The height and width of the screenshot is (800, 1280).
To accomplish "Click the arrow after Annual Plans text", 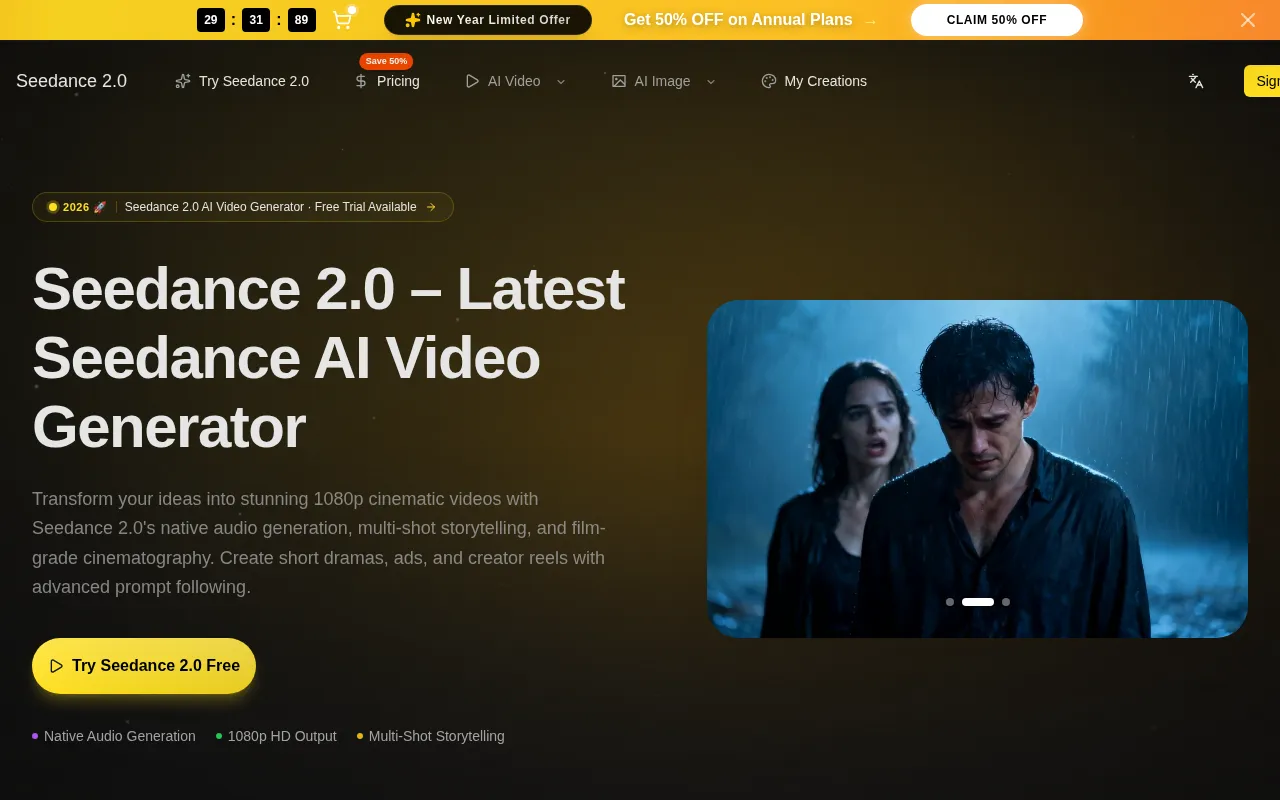I will [x=870, y=21].
